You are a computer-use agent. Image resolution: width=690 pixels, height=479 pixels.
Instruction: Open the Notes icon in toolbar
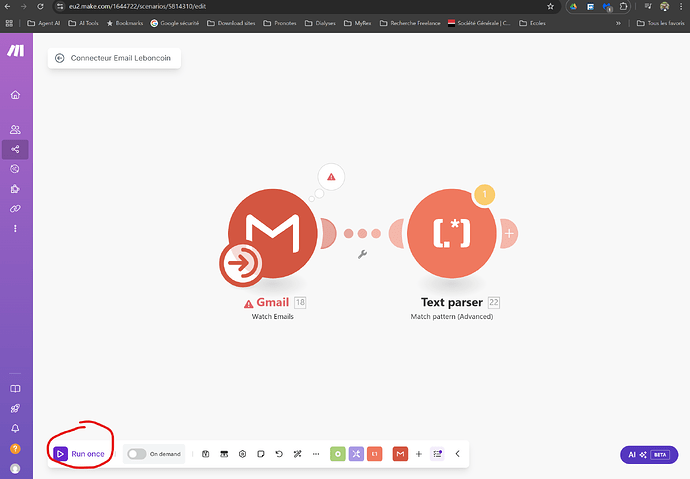tap(261, 454)
